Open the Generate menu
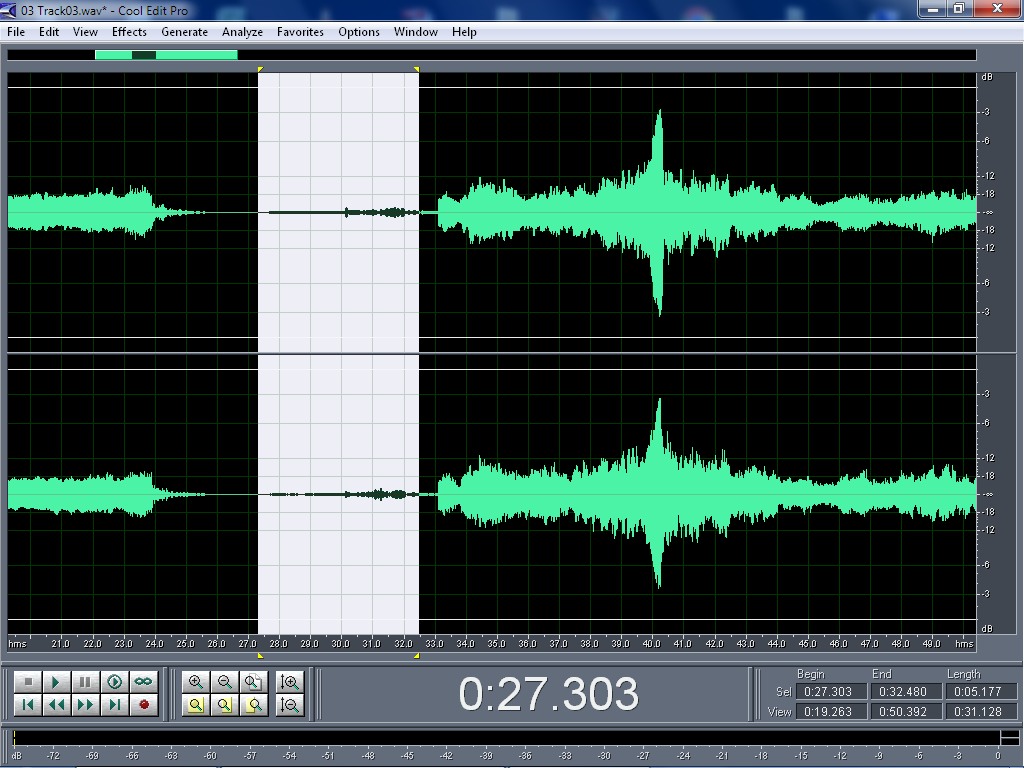1024x768 pixels. (x=184, y=31)
